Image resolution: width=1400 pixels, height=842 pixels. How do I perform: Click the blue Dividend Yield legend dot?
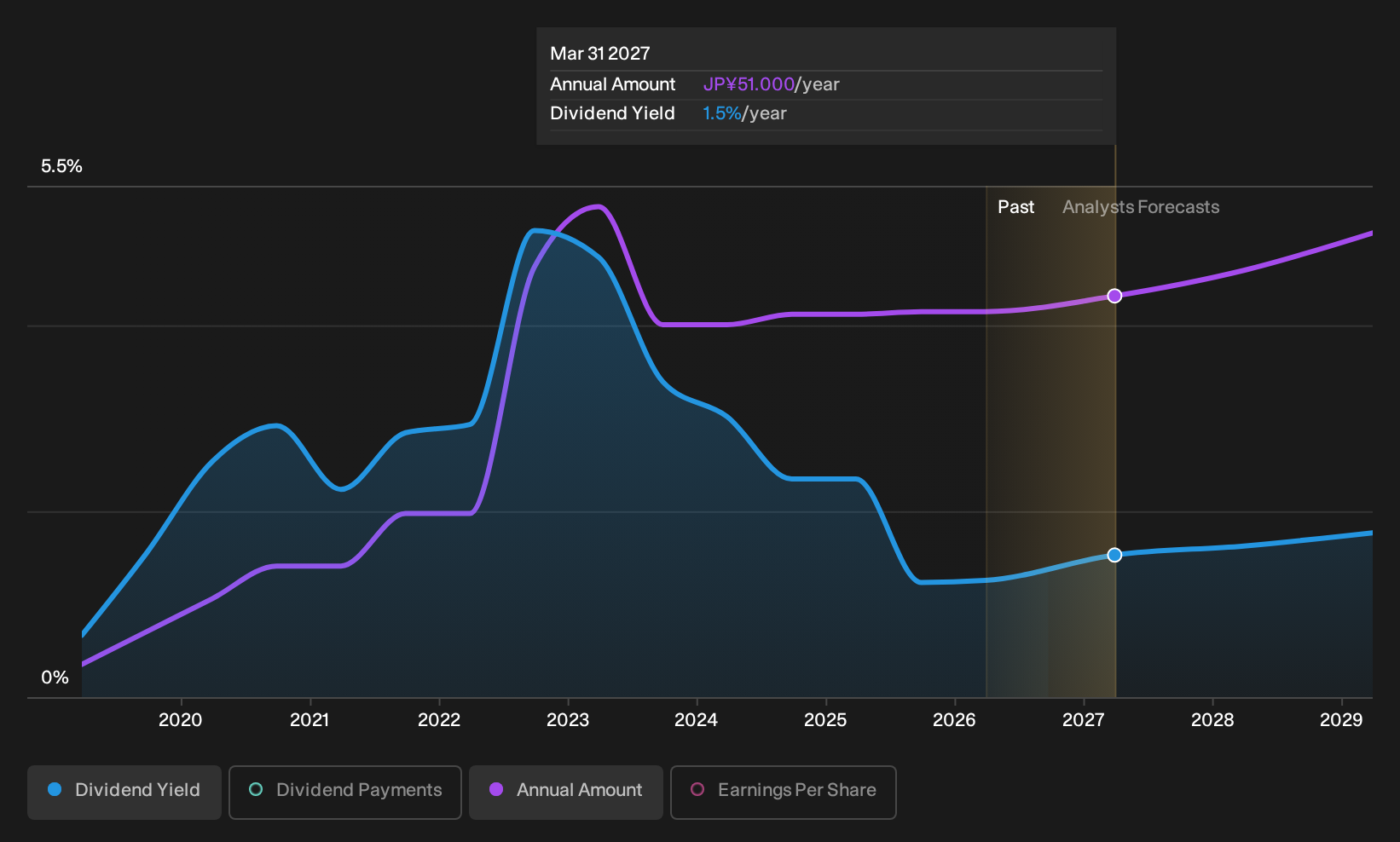point(55,789)
